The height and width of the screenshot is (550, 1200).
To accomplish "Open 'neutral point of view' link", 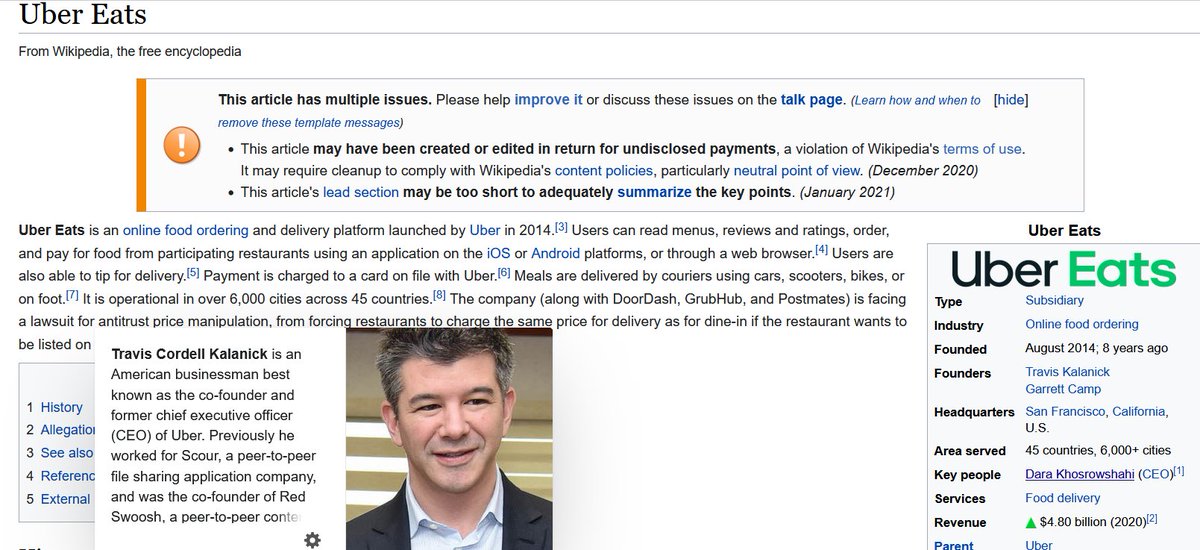I will (796, 171).
